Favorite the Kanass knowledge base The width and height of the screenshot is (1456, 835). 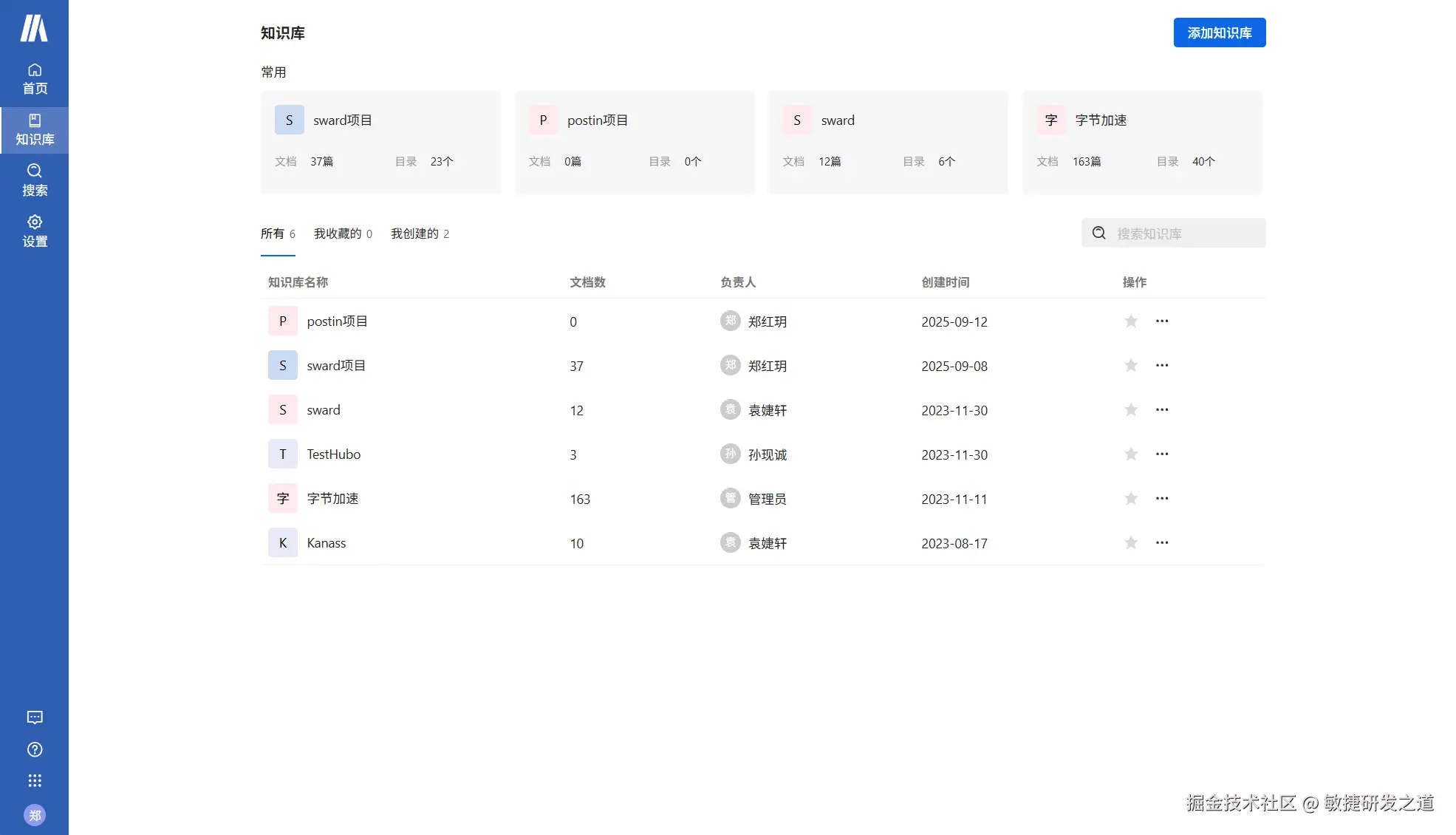1130,542
